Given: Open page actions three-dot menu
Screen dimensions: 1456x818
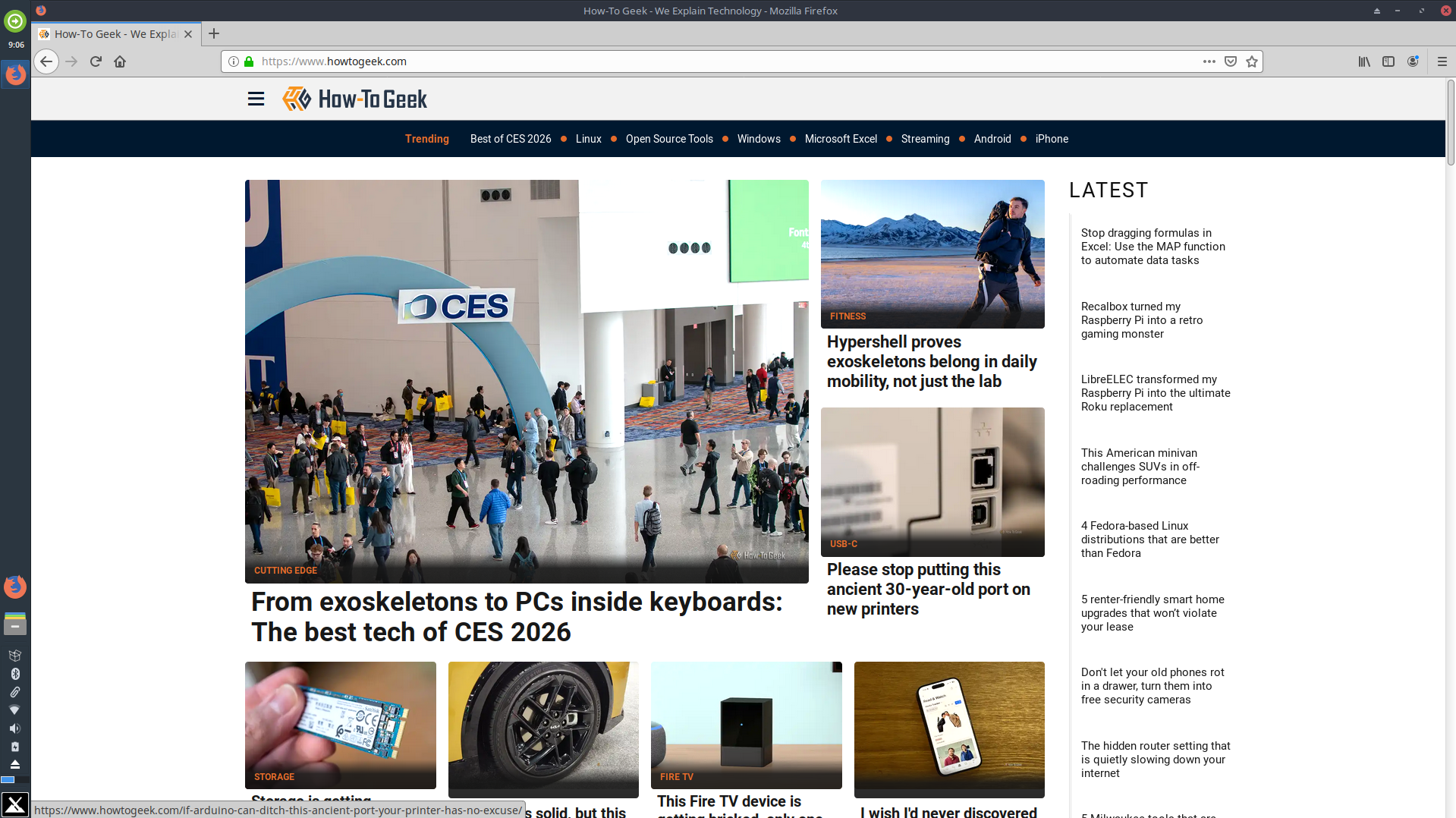Looking at the screenshot, I should pyautogui.click(x=1209, y=61).
